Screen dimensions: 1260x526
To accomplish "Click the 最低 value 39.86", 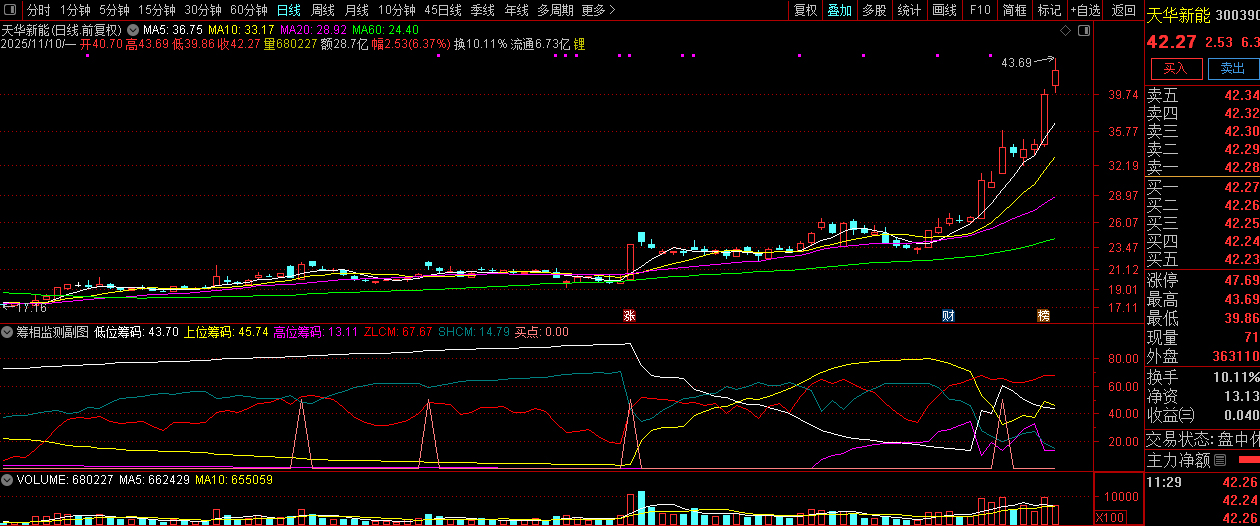I will (x=1241, y=319).
